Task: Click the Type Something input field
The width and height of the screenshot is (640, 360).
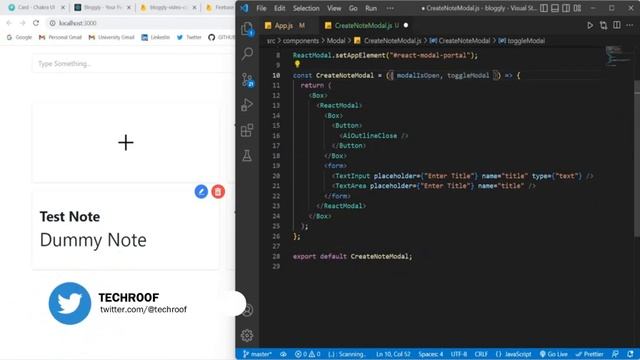Action: pyautogui.click(x=133, y=64)
